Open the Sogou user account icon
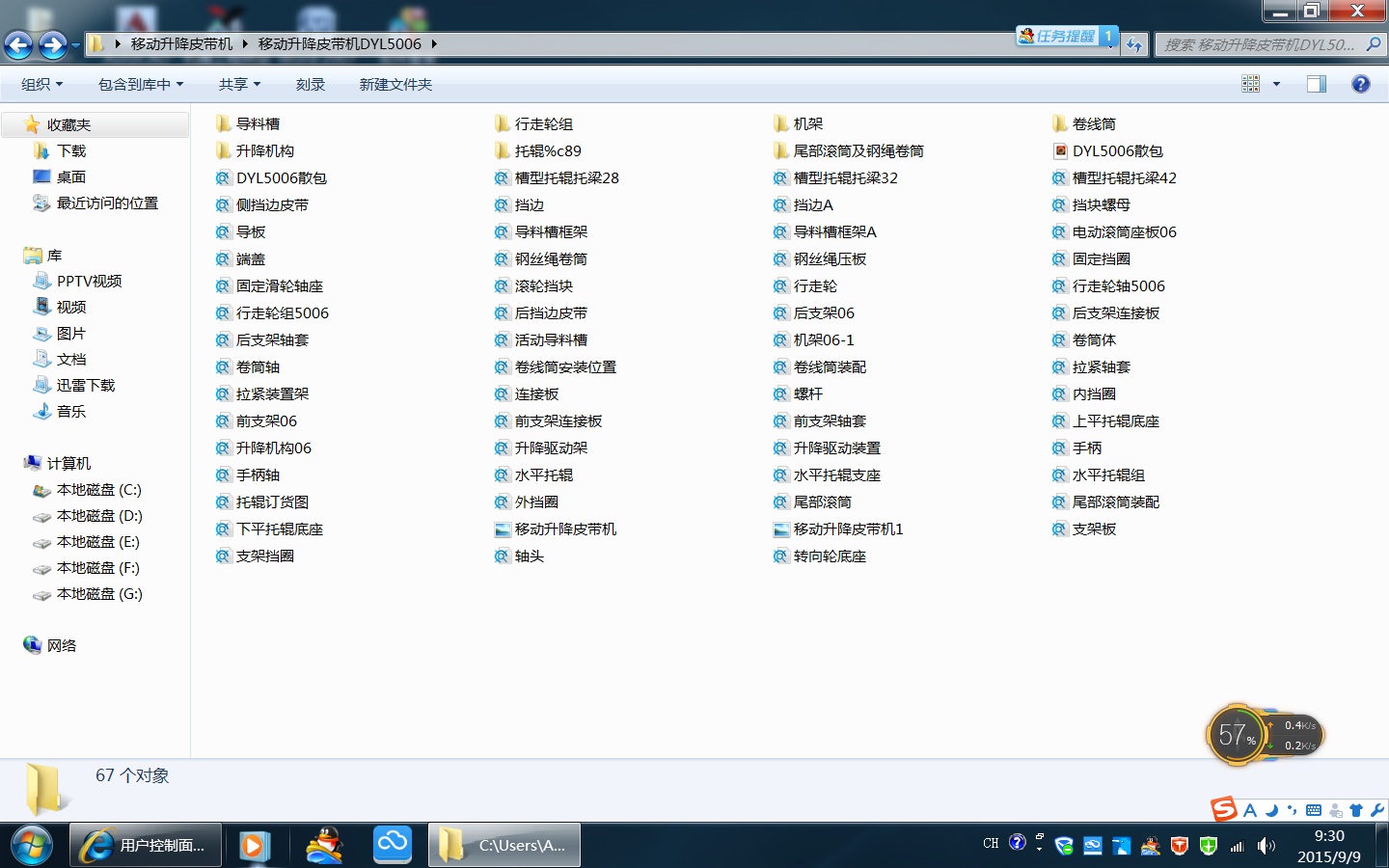Viewport: 1389px width, 868px height. (1336, 810)
